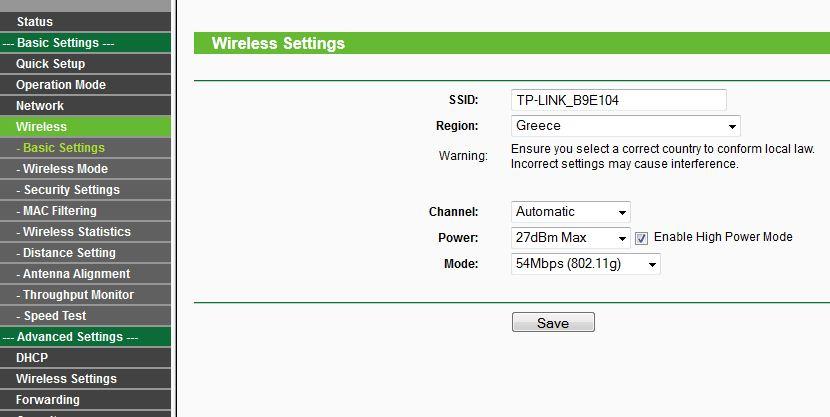Open the Throughput Monitor page
Image resolution: width=830 pixels, height=417 pixels.
point(85,295)
